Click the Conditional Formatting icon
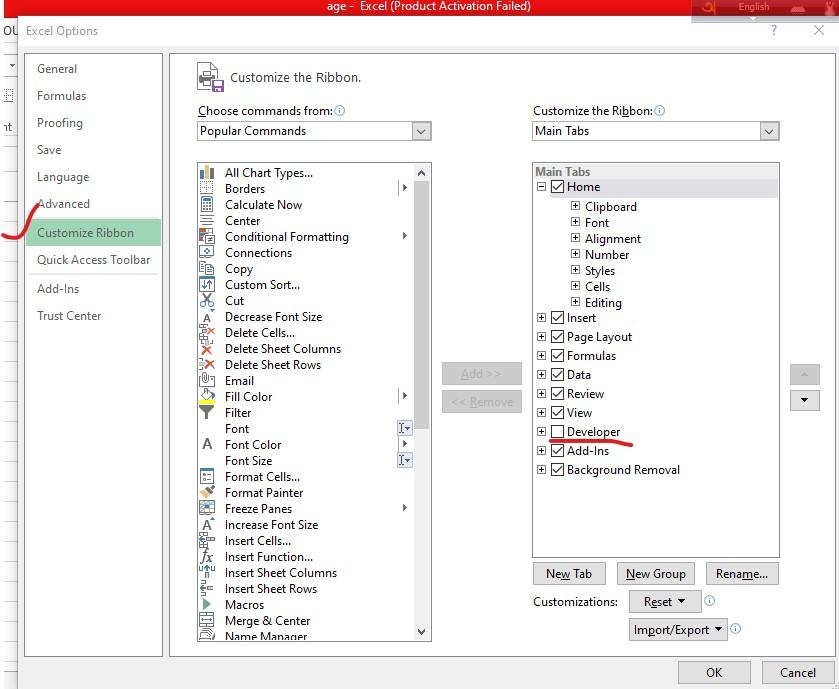 (x=207, y=237)
